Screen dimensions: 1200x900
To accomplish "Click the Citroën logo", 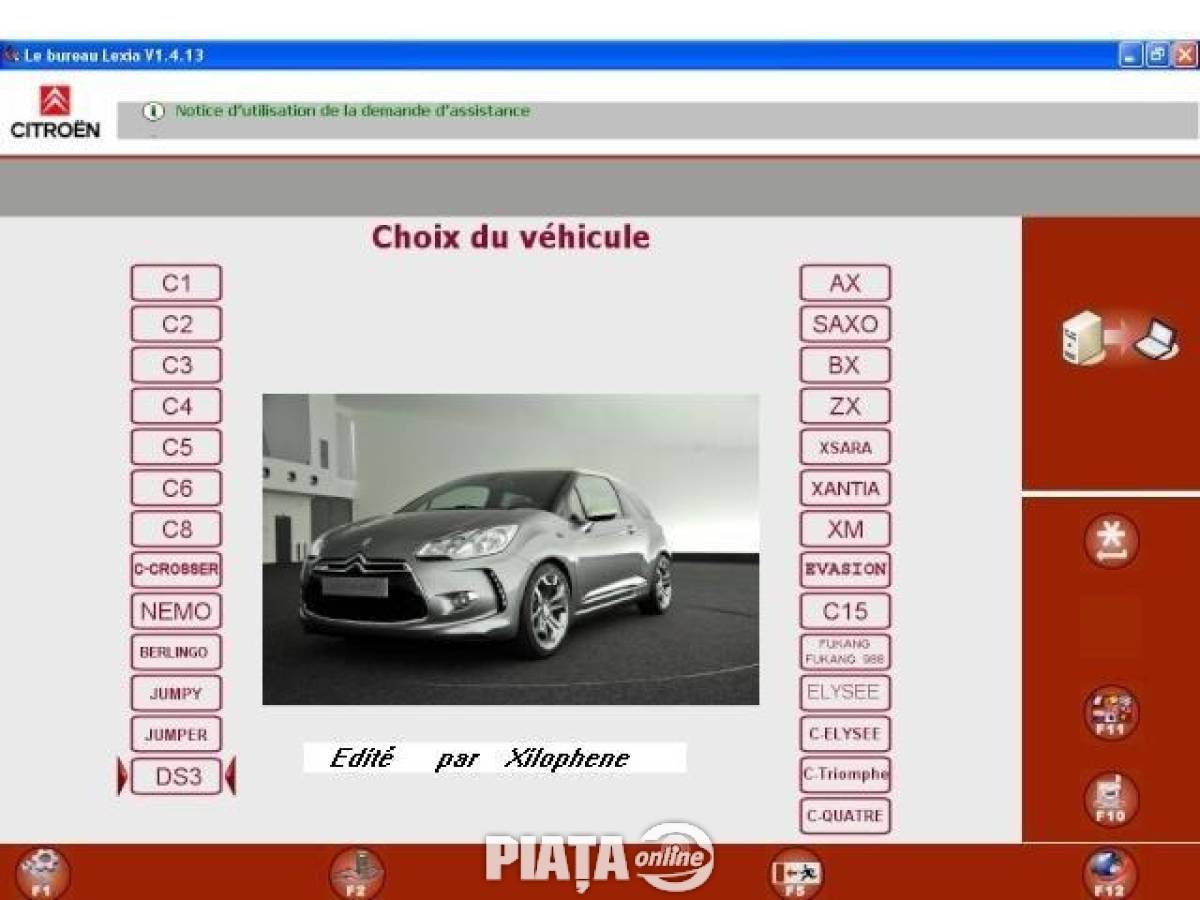I will 55,111.
